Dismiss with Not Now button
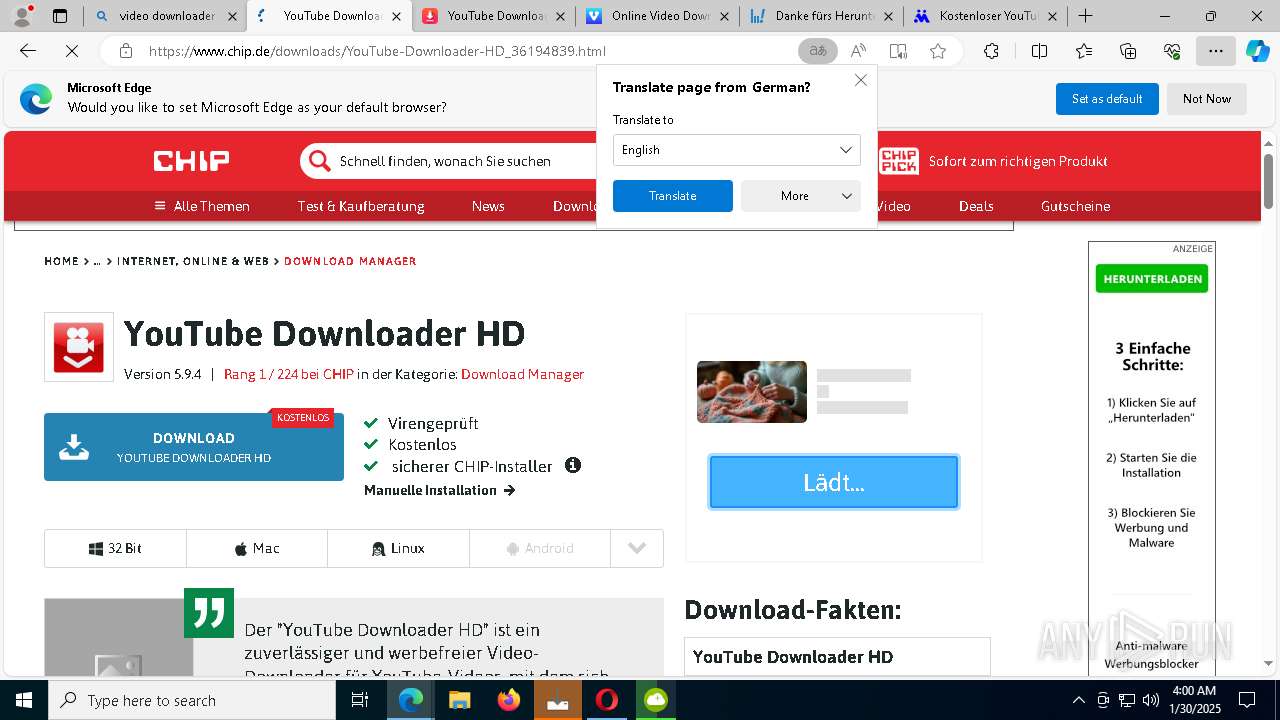Screen dimensions: 1280x720 pyautogui.click(x=1207, y=99)
